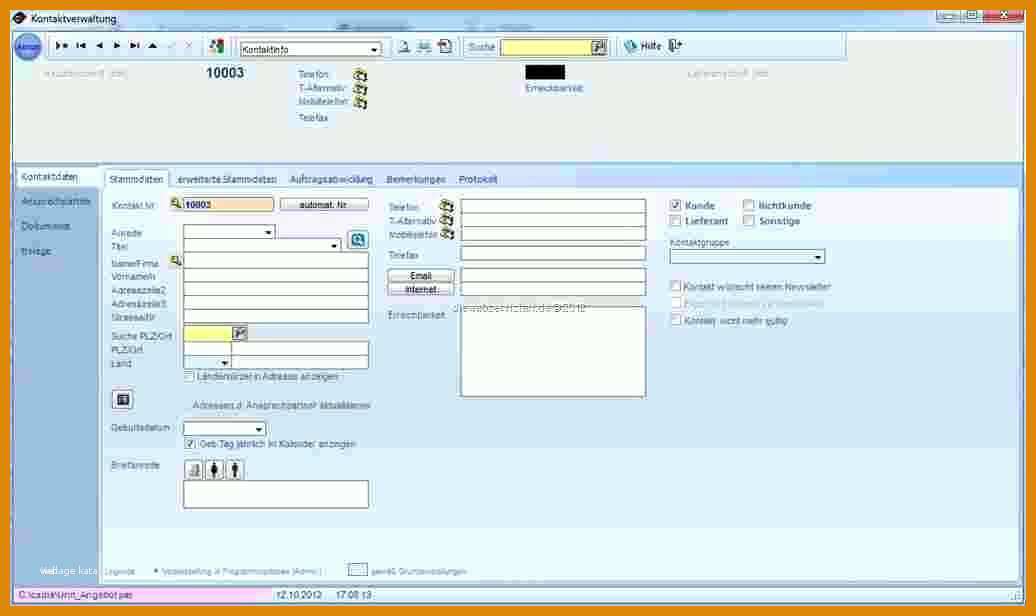Click dial icon beside form T-Alternativ field

click(x=447, y=220)
